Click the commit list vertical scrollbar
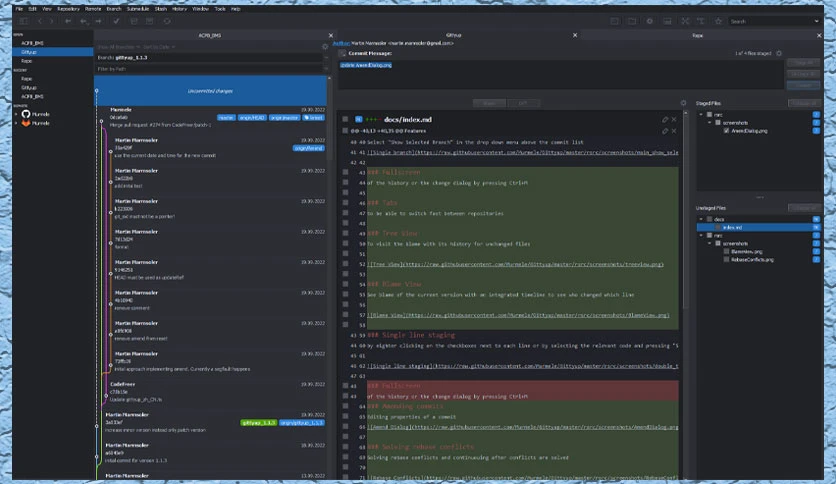 click(x=329, y=120)
